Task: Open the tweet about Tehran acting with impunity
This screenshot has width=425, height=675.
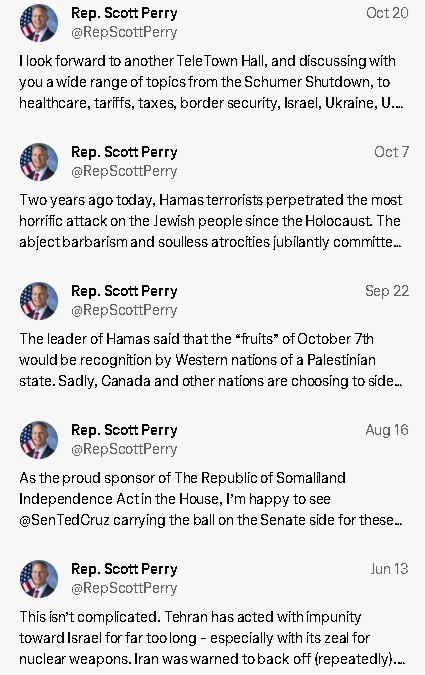Action: [x=211, y=638]
